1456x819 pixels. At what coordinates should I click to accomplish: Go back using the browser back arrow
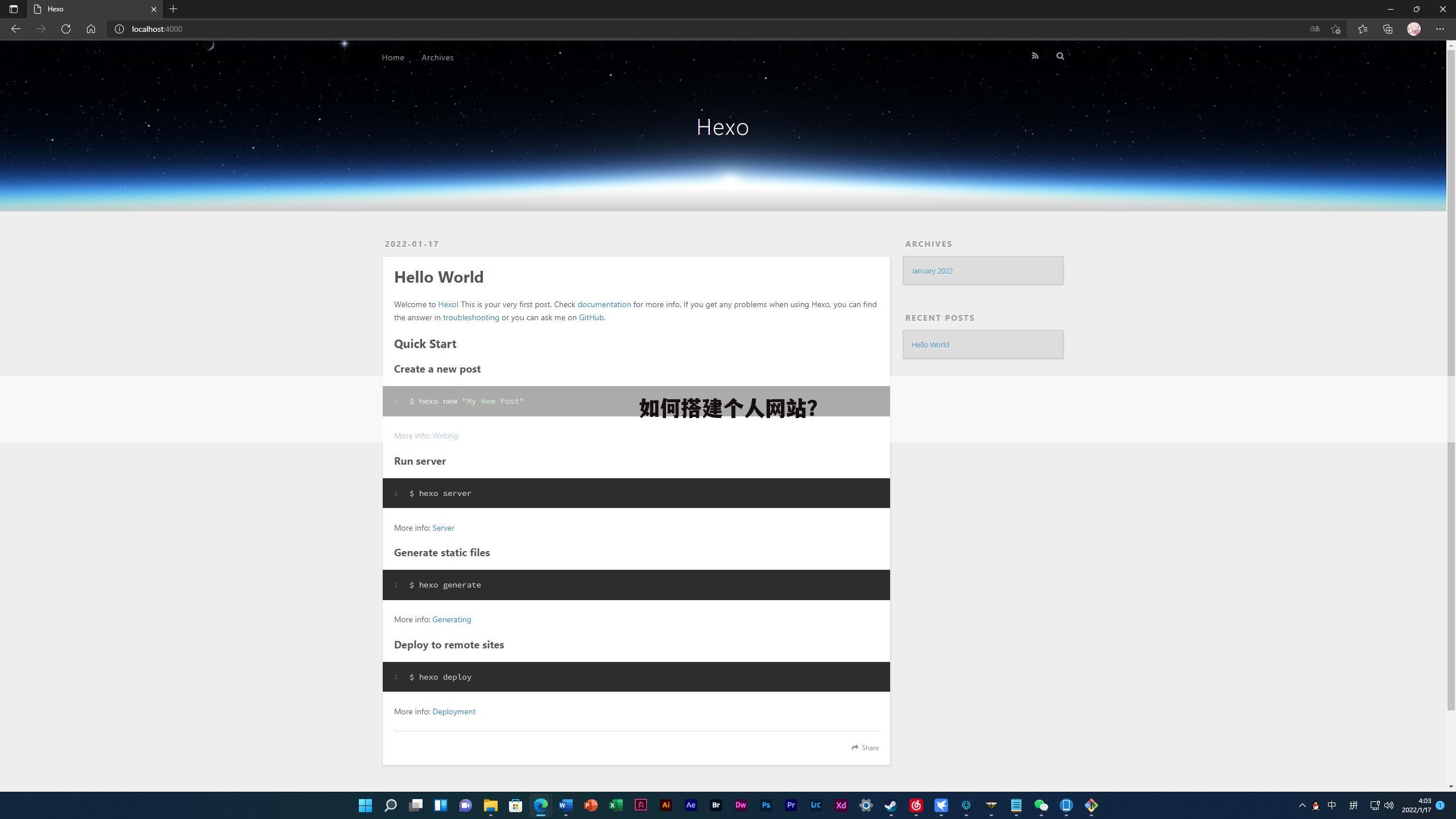(x=16, y=29)
